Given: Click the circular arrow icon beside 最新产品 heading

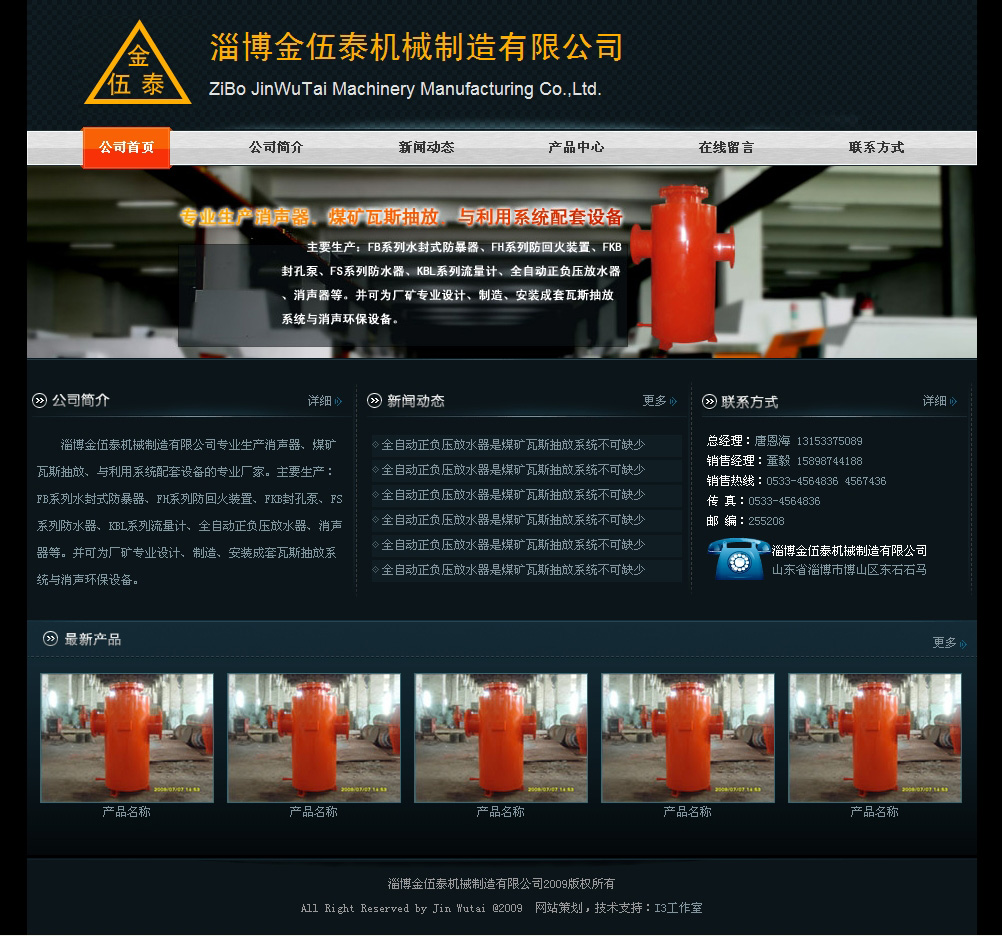Looking at the screenshot, I should tap(50, 638).
